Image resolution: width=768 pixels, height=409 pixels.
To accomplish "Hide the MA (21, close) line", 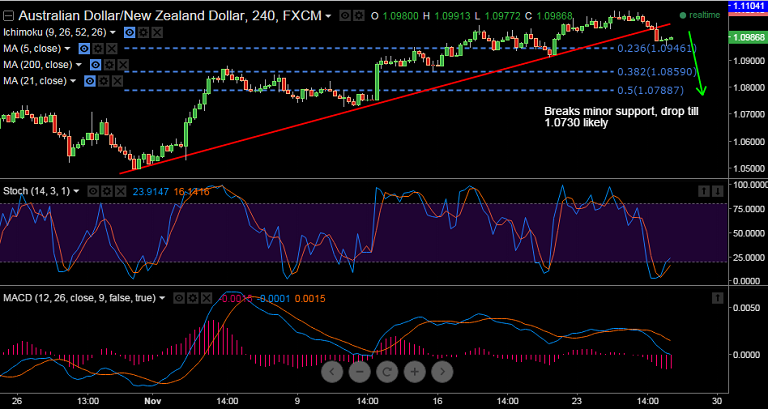I will (90, 81).
